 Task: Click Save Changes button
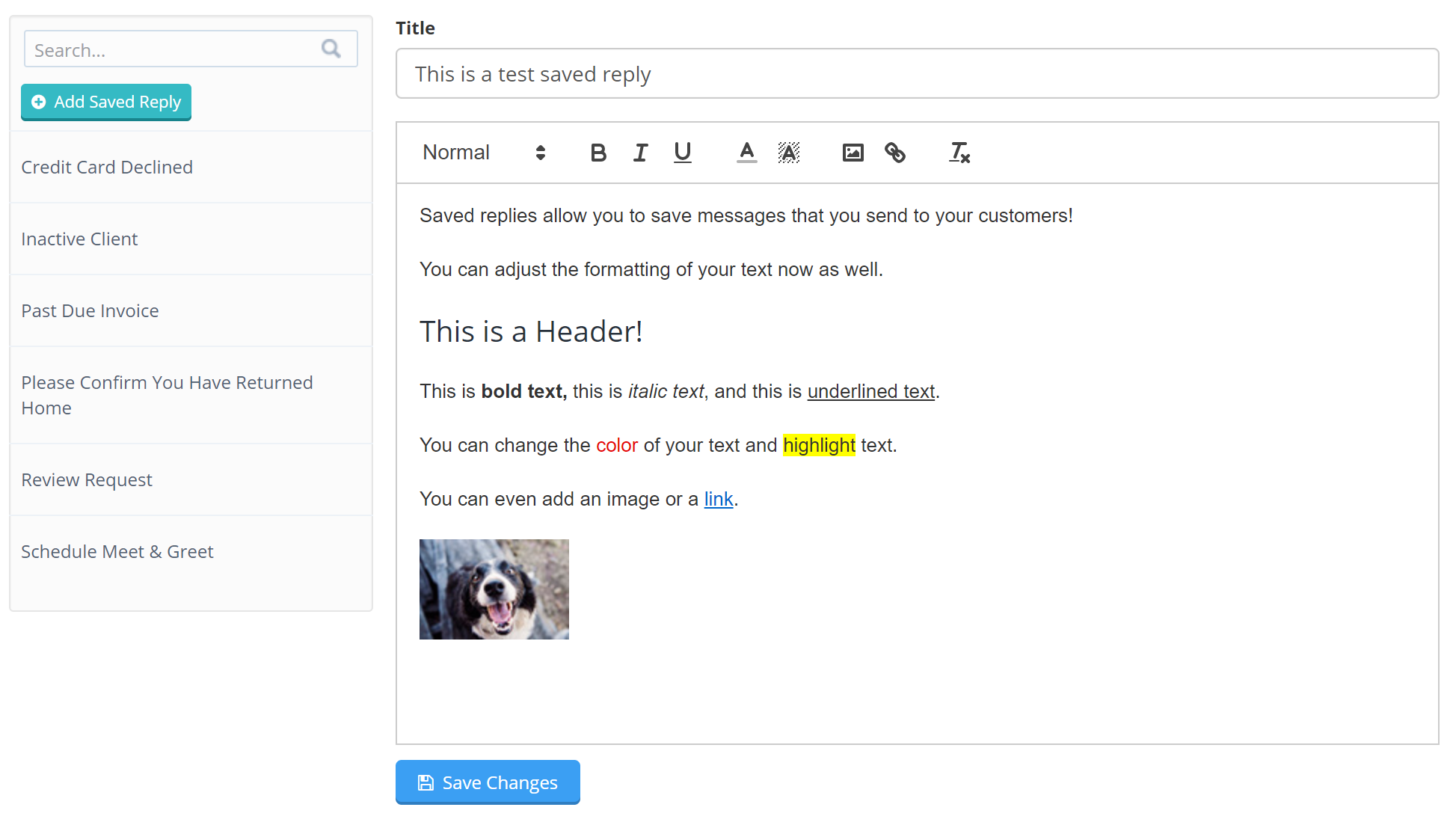[x=488, y=783]
